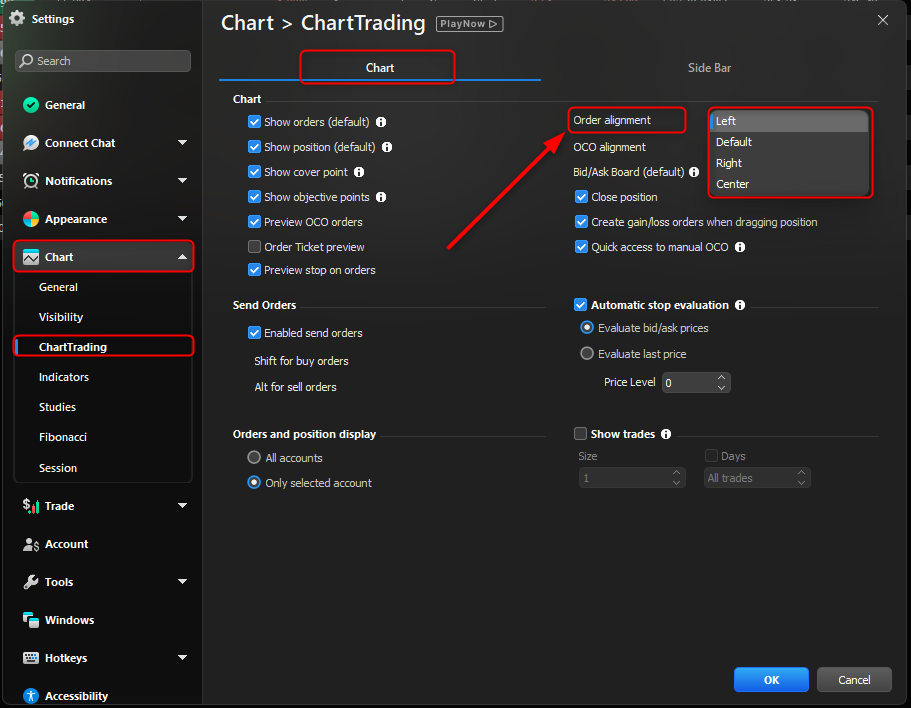This screenshot has height=708, width=911.
Task: Click info icon beside Bid/Ask Board
Action: coord(694,172)
